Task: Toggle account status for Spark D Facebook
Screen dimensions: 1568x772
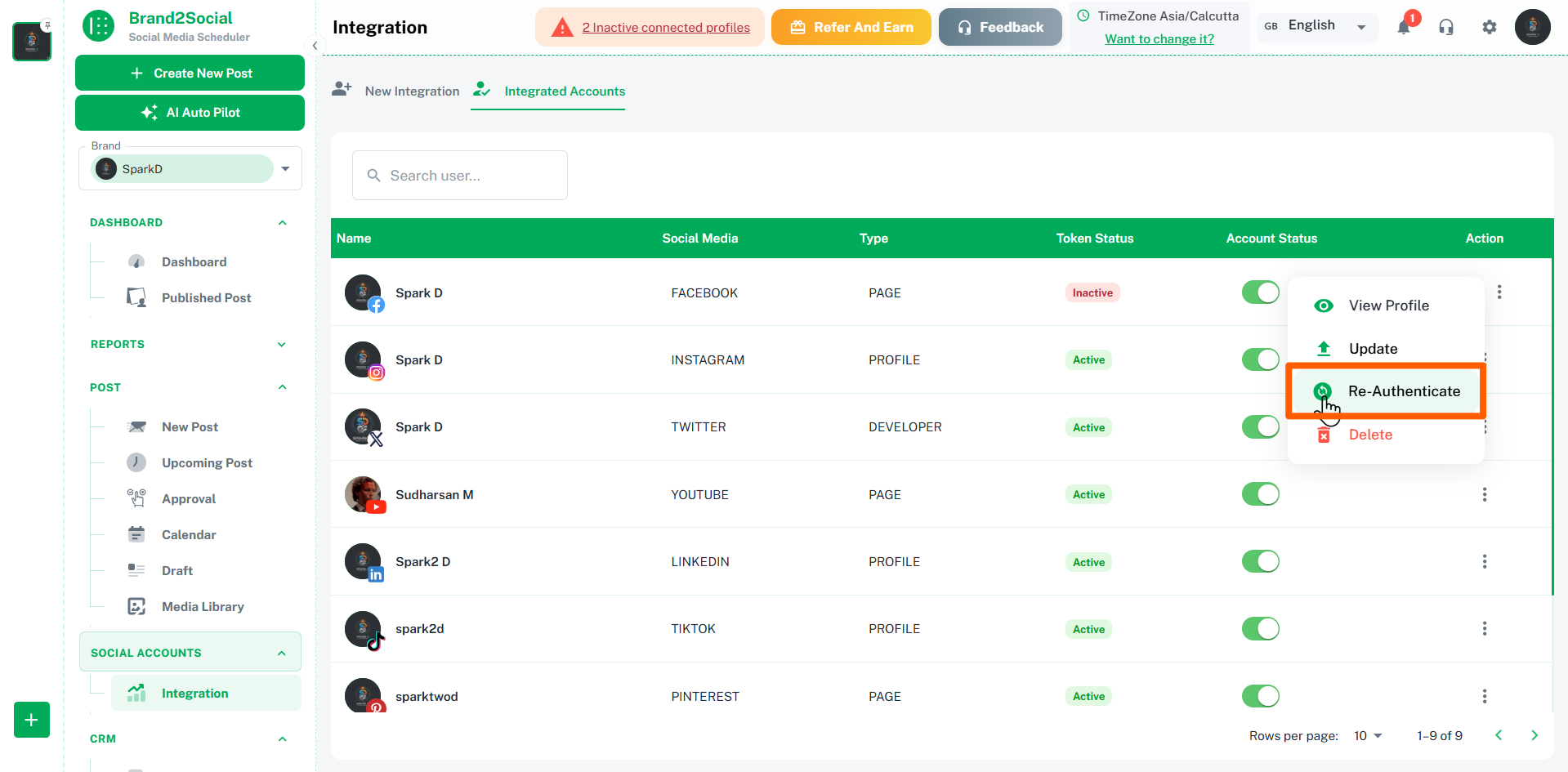Action: coord(1261,292)
